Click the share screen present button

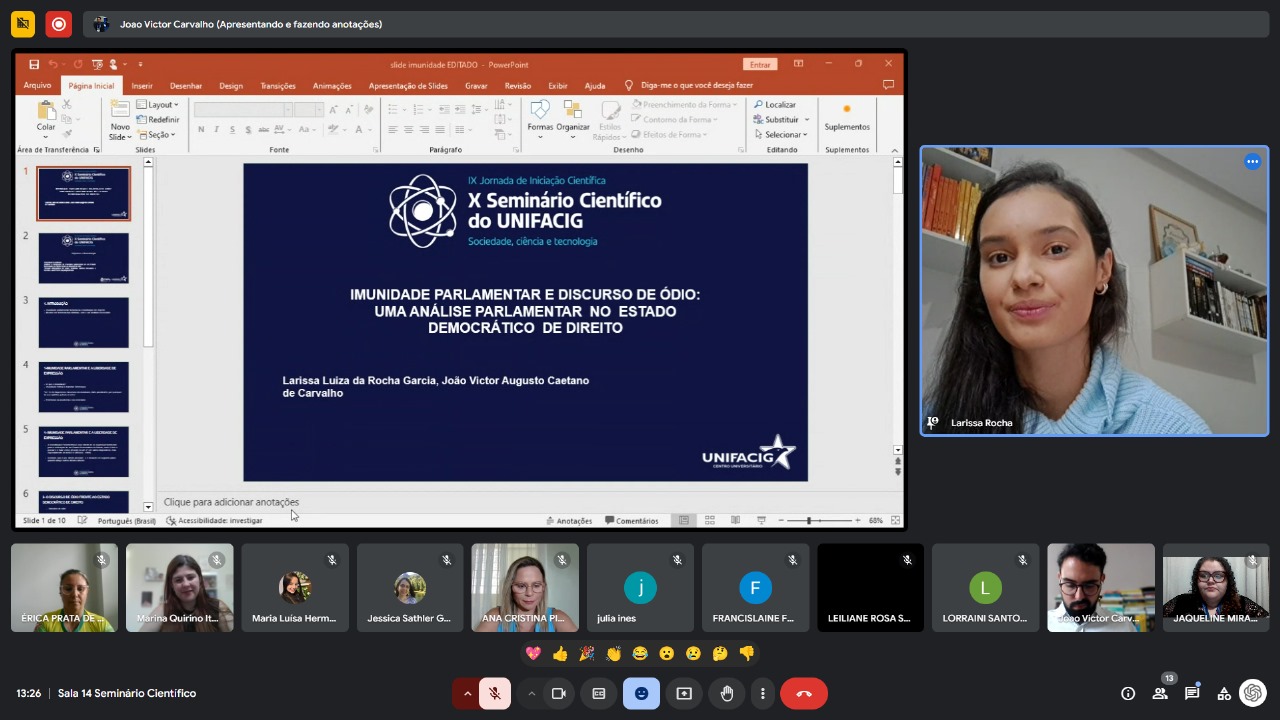click(x=684, y=693)
